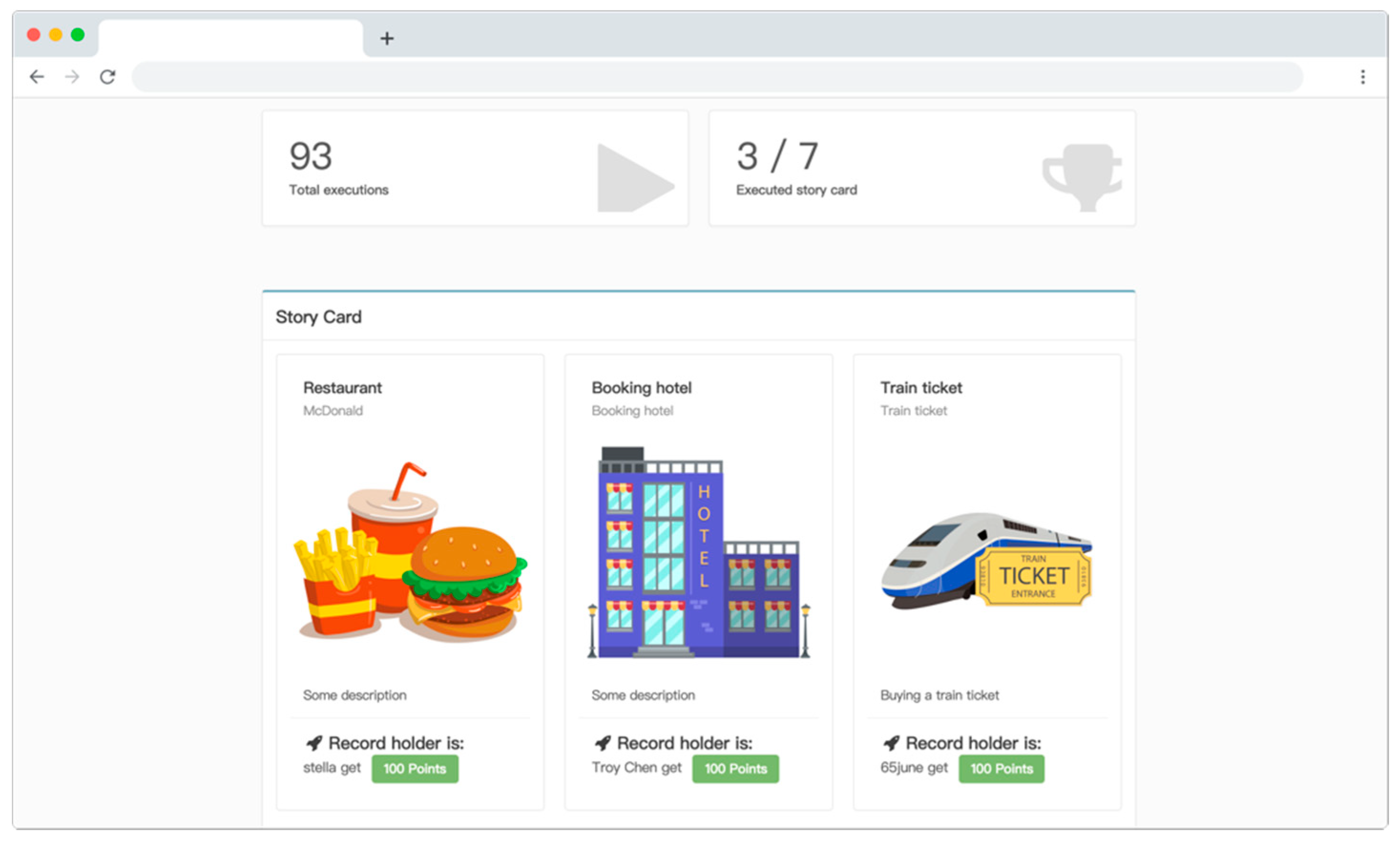Click 65june's 100 Points badge
1400x843 pixels.
click(1001, 769)
